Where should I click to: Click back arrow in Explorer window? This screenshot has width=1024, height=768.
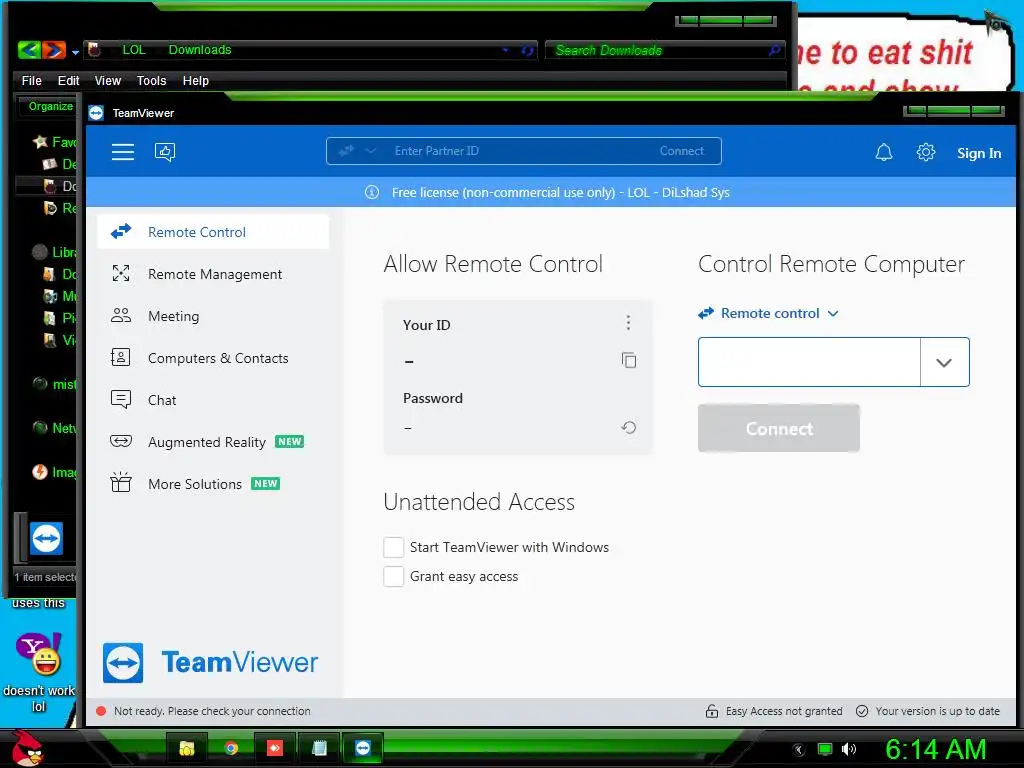29,50
